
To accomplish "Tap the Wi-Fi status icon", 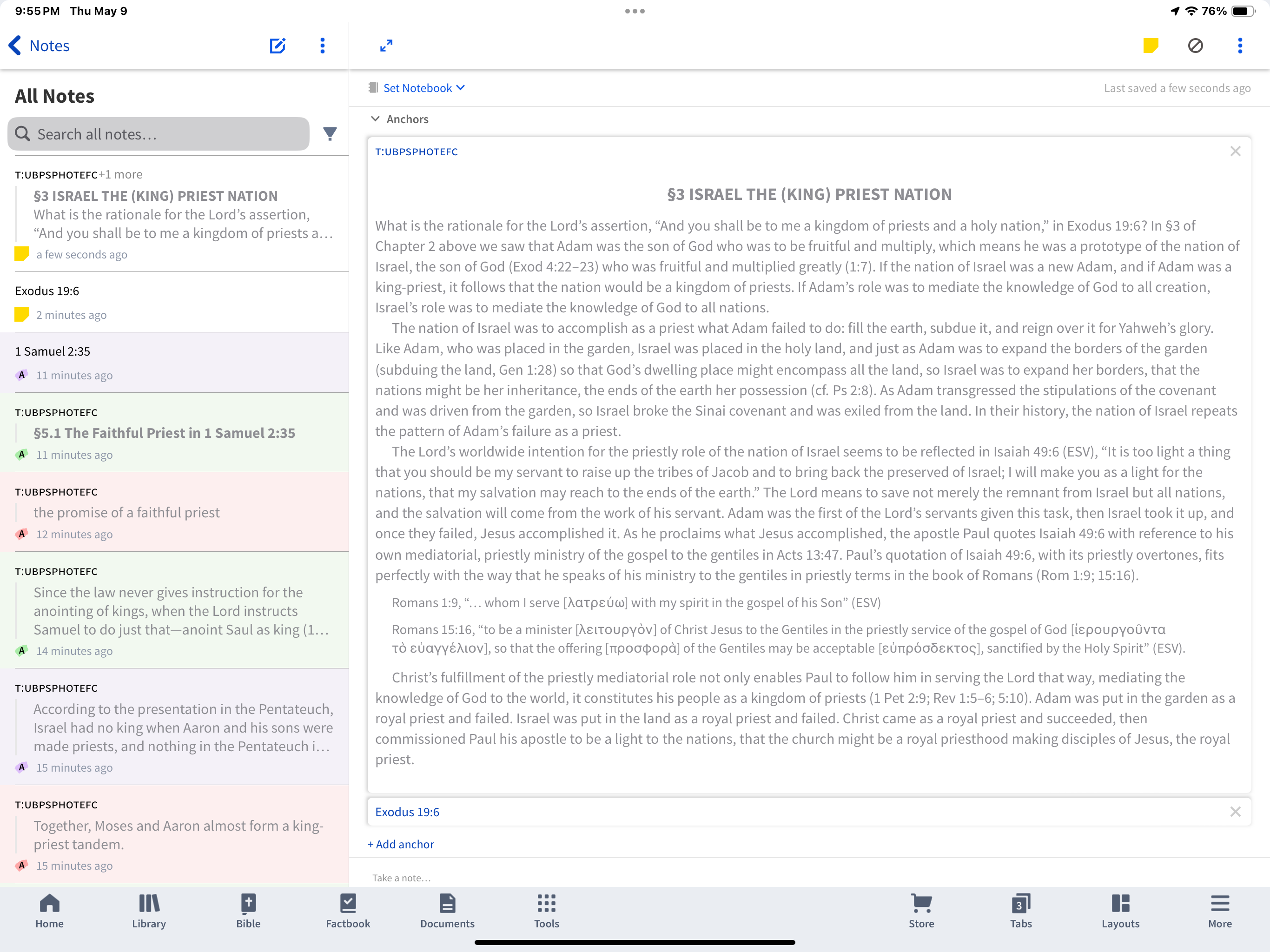I will (1191, 11).
